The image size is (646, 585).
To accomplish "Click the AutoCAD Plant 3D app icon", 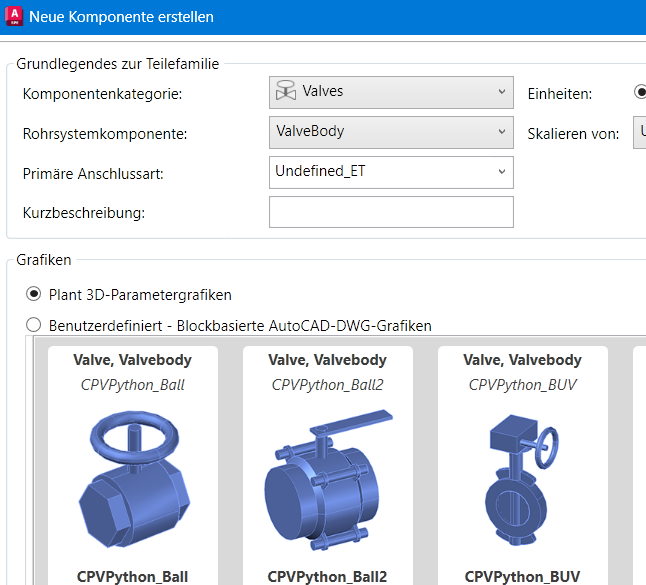I will [13, 16].
